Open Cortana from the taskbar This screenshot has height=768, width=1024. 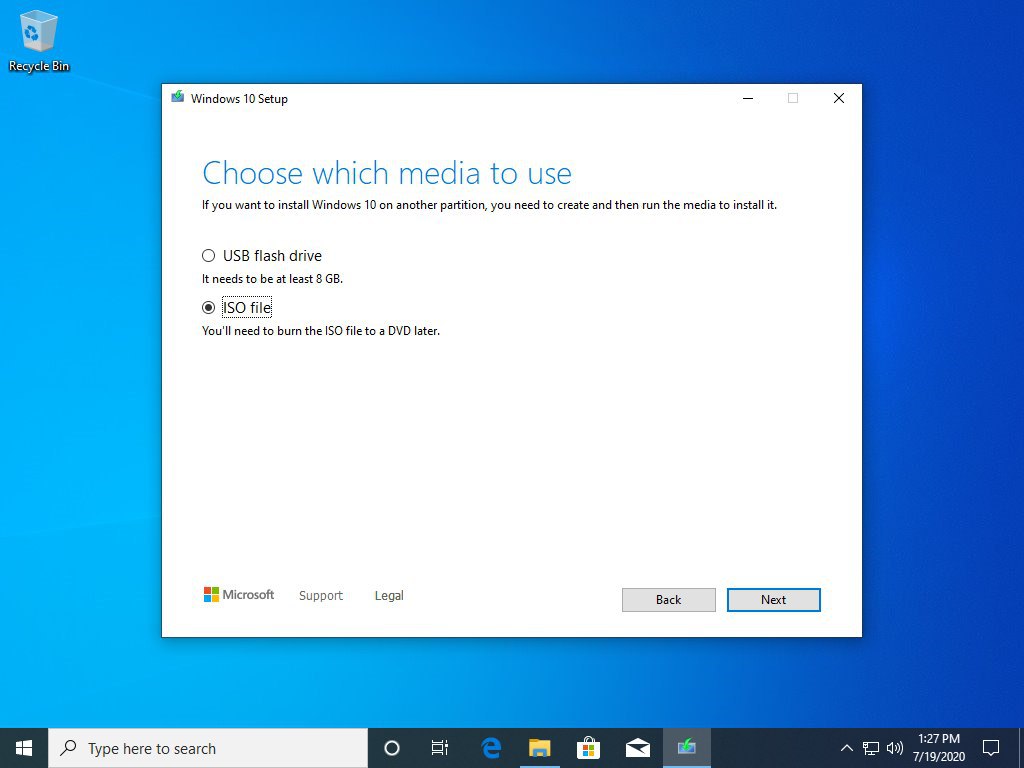(x=391, y=748)
